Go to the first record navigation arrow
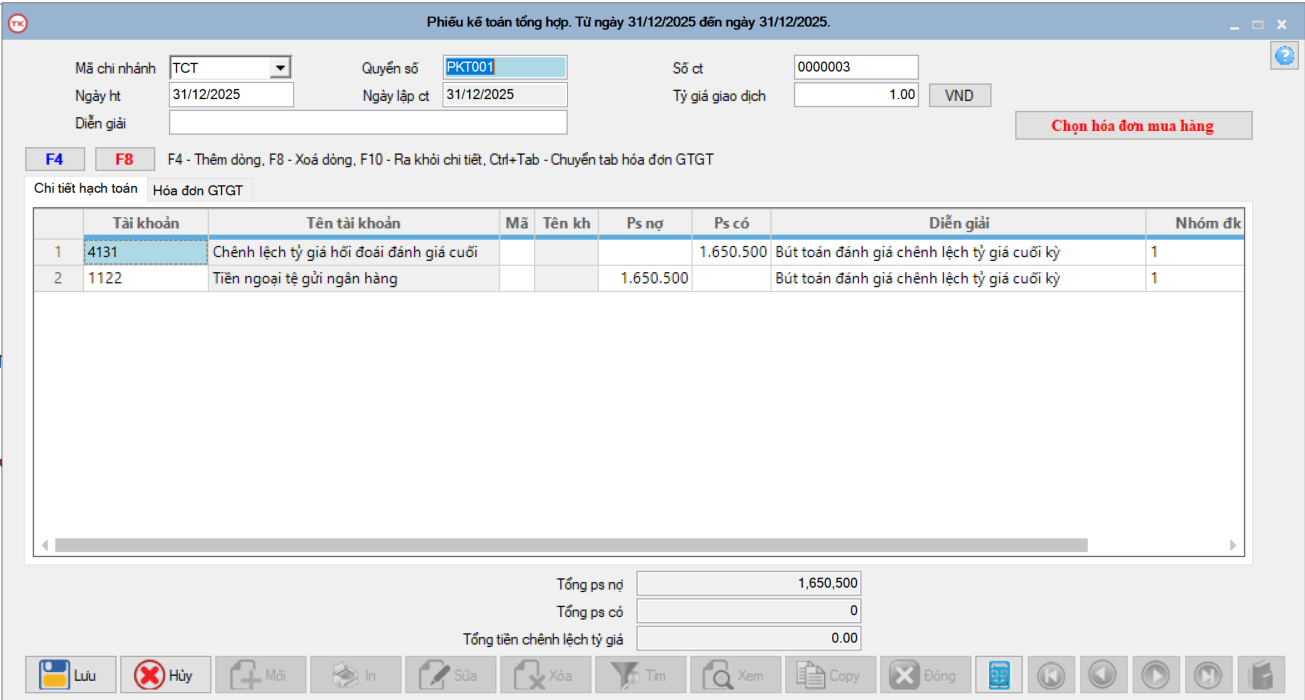1305x700 pixels. point(1052,675)
